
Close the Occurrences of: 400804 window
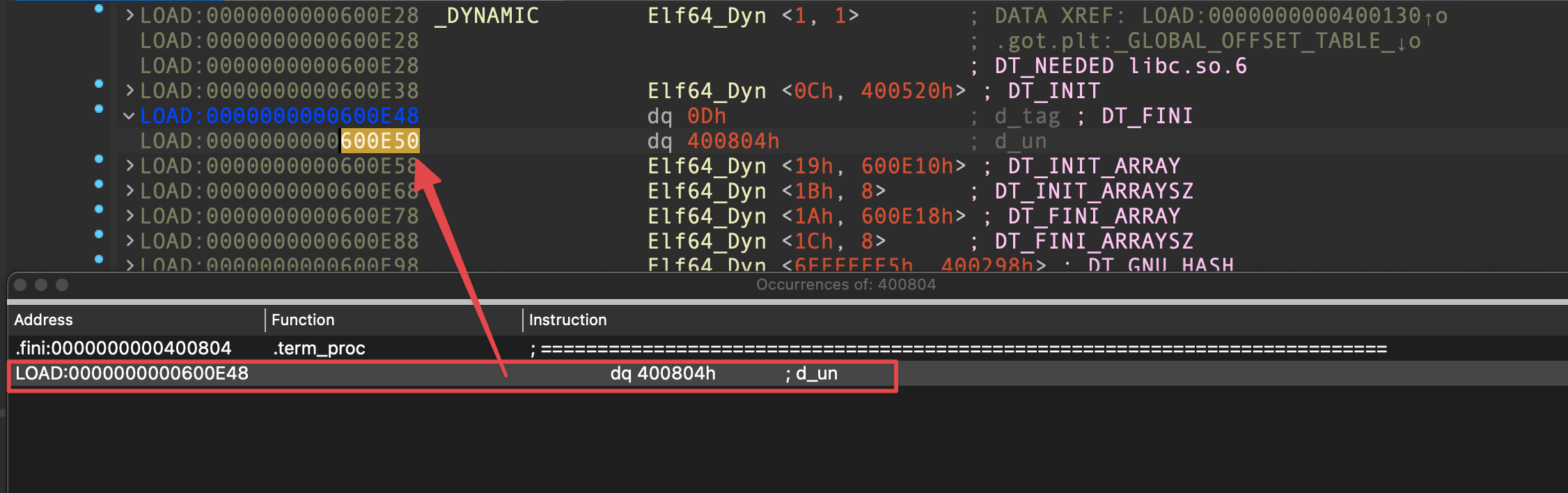[20, 285]
